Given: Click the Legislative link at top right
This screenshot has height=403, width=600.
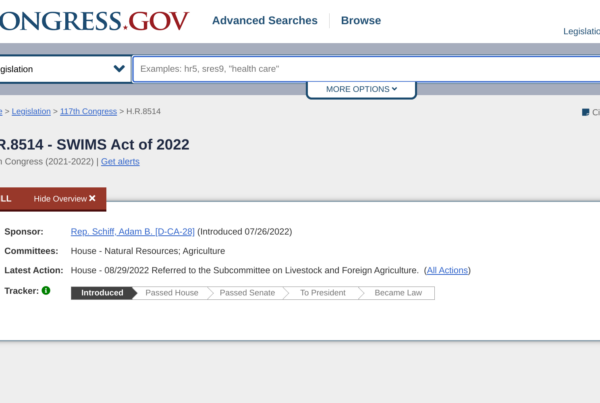Looking at the screenshot, I should pos(581,31).
